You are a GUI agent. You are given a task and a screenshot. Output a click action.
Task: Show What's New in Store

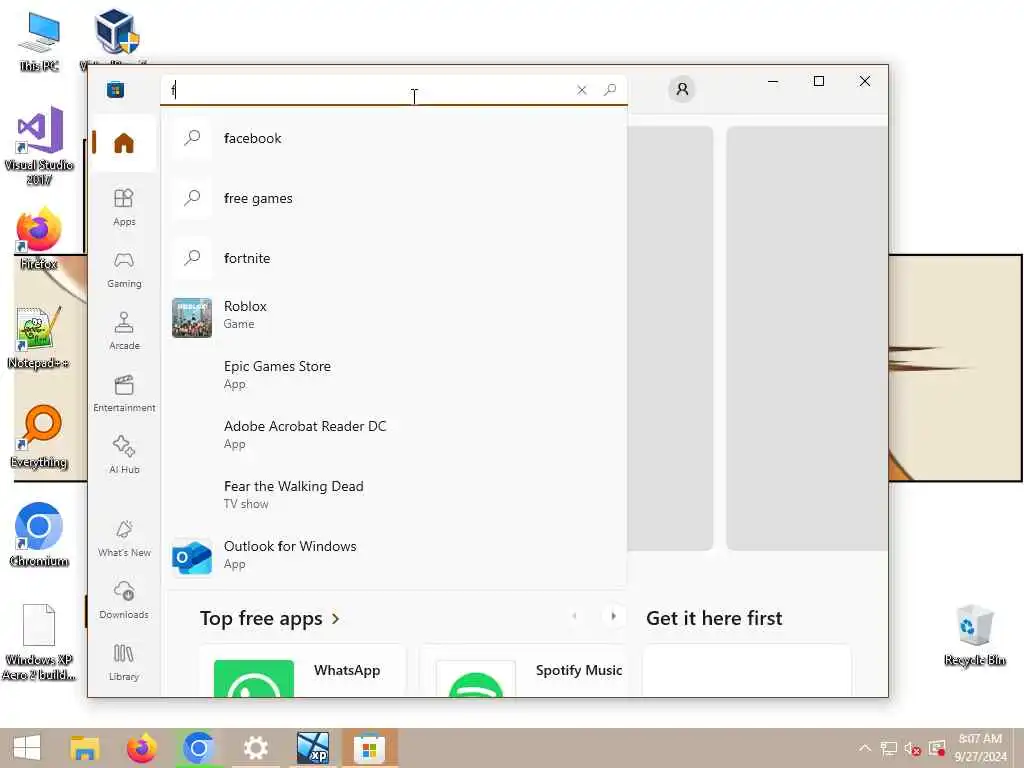pyautogui.click(x=123, y=538)
